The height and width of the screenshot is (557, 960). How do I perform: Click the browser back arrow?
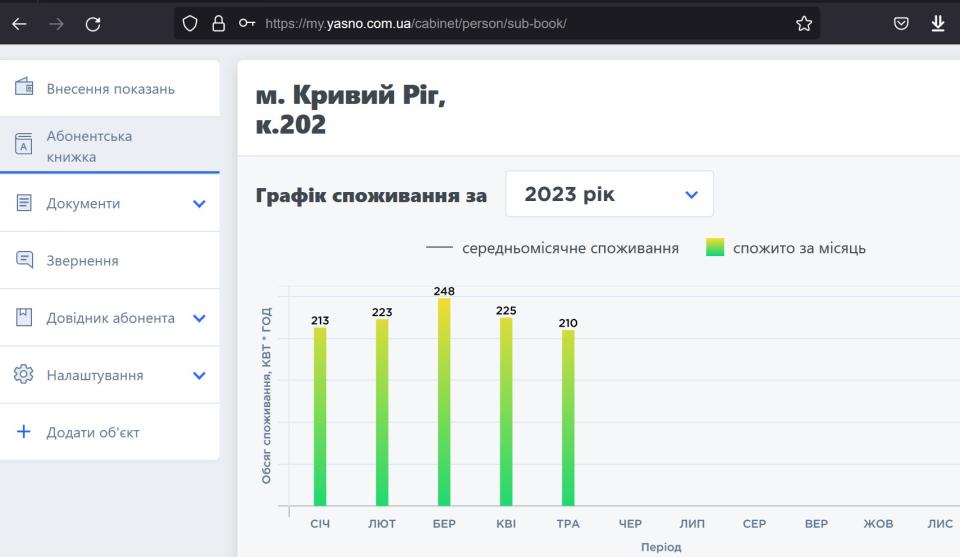click(x=19, y=24)
